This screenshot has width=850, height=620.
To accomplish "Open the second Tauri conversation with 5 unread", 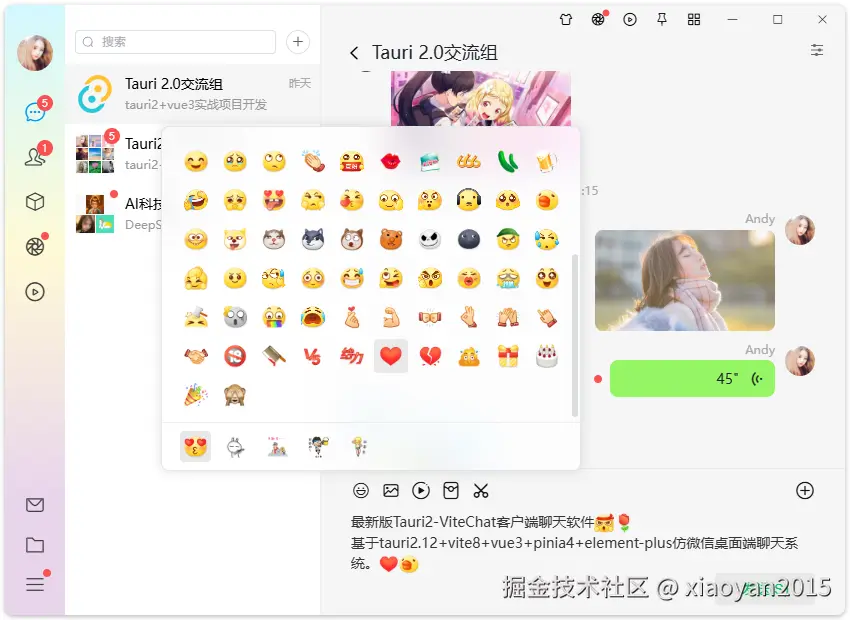I will [114, 154].
